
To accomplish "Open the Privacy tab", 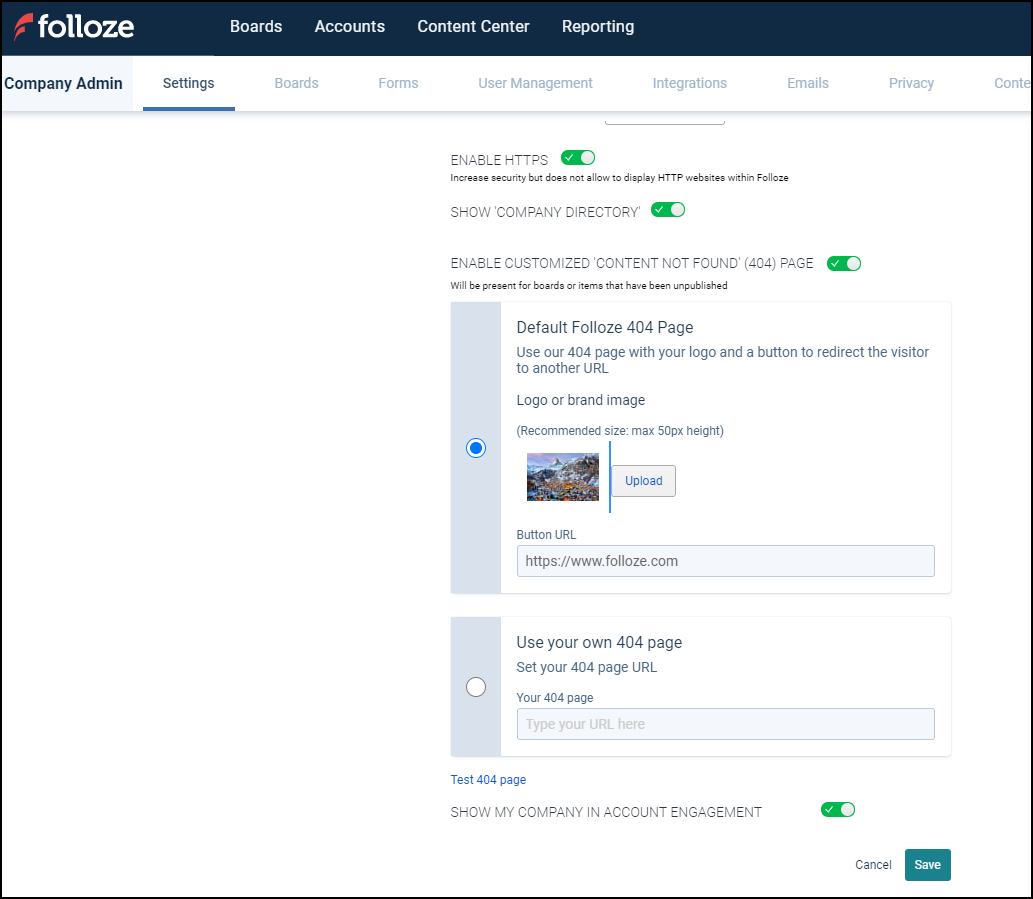I will tap(911, 83).
